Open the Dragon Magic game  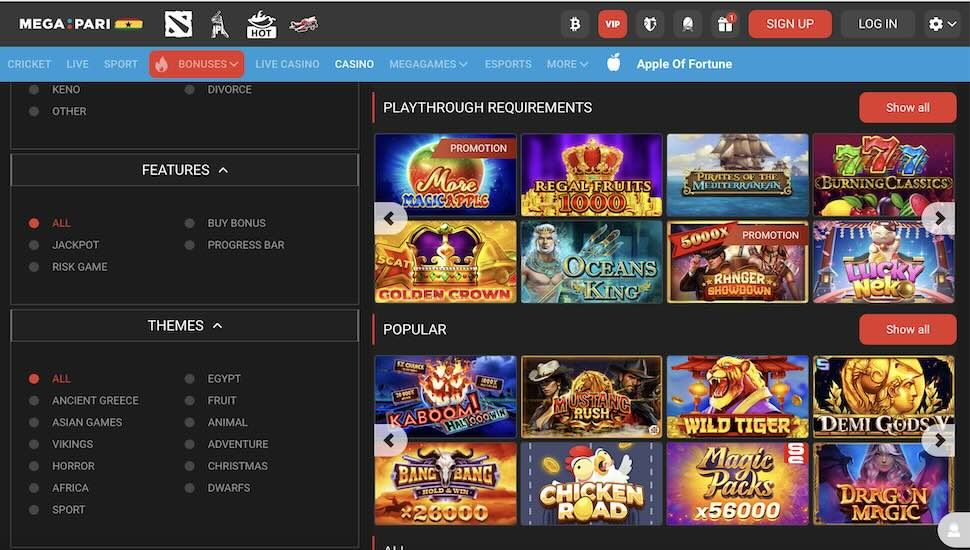tap(883, 484)
